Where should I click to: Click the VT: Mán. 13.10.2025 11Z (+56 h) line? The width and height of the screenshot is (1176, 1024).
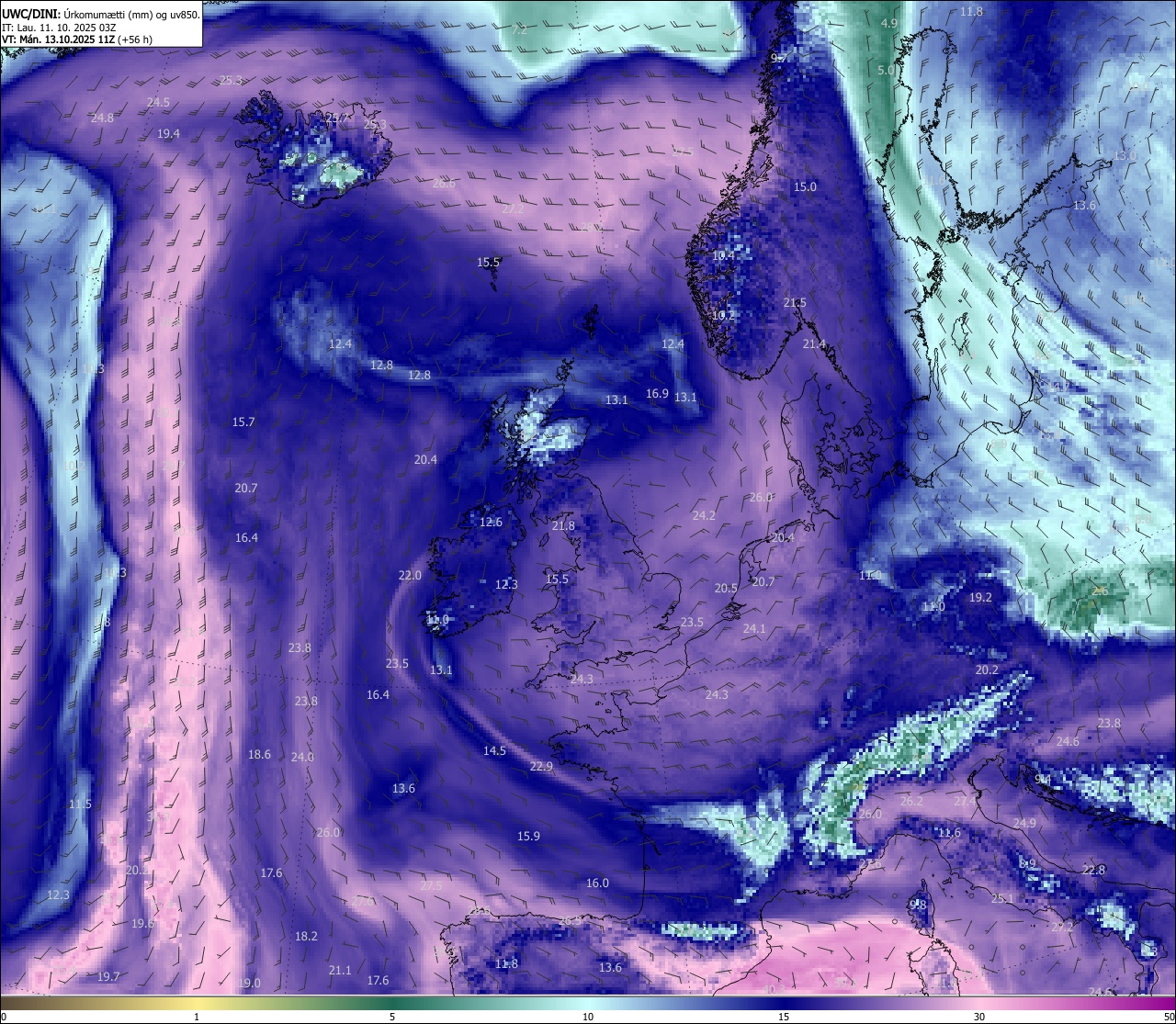[77, 39]
